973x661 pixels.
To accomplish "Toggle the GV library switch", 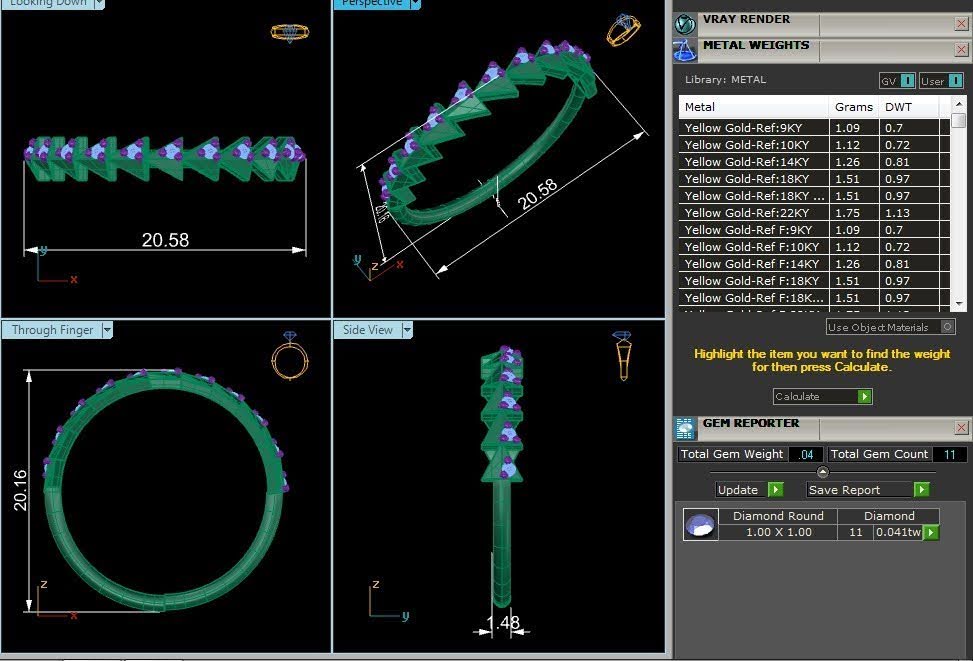I will 897,81.
